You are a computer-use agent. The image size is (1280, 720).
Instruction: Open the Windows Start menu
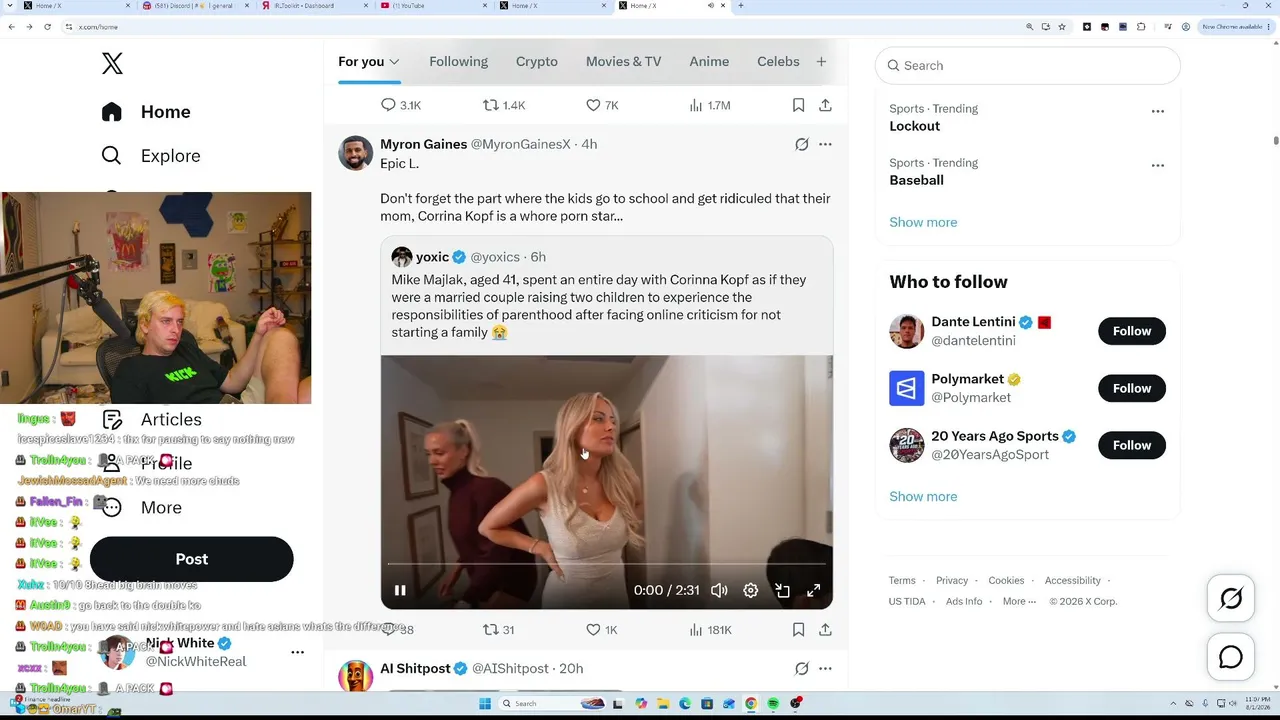485,704
